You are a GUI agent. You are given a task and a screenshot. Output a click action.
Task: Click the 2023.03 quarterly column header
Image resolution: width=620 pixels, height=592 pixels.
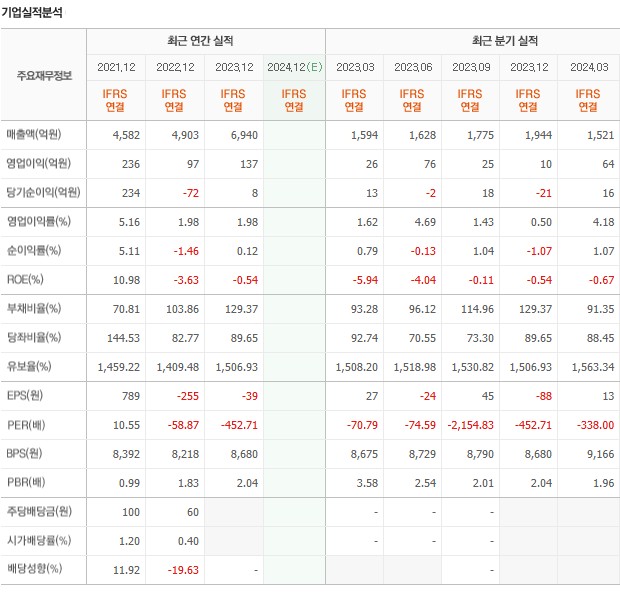click(x=355, y=67)
